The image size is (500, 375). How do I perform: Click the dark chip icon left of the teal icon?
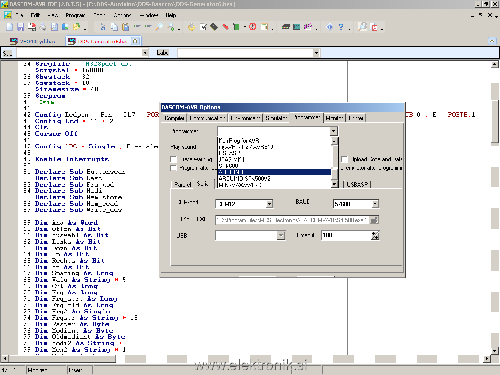[286, 27]
